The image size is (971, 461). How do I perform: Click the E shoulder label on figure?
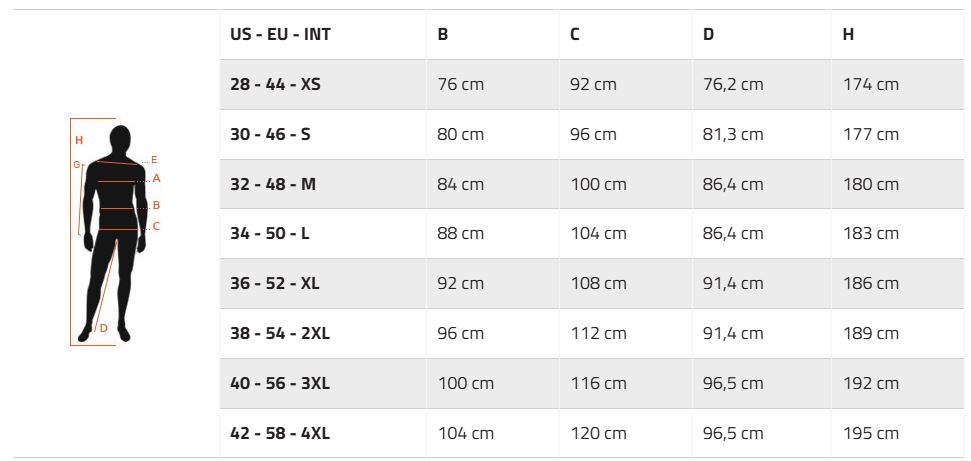(154, 160)
